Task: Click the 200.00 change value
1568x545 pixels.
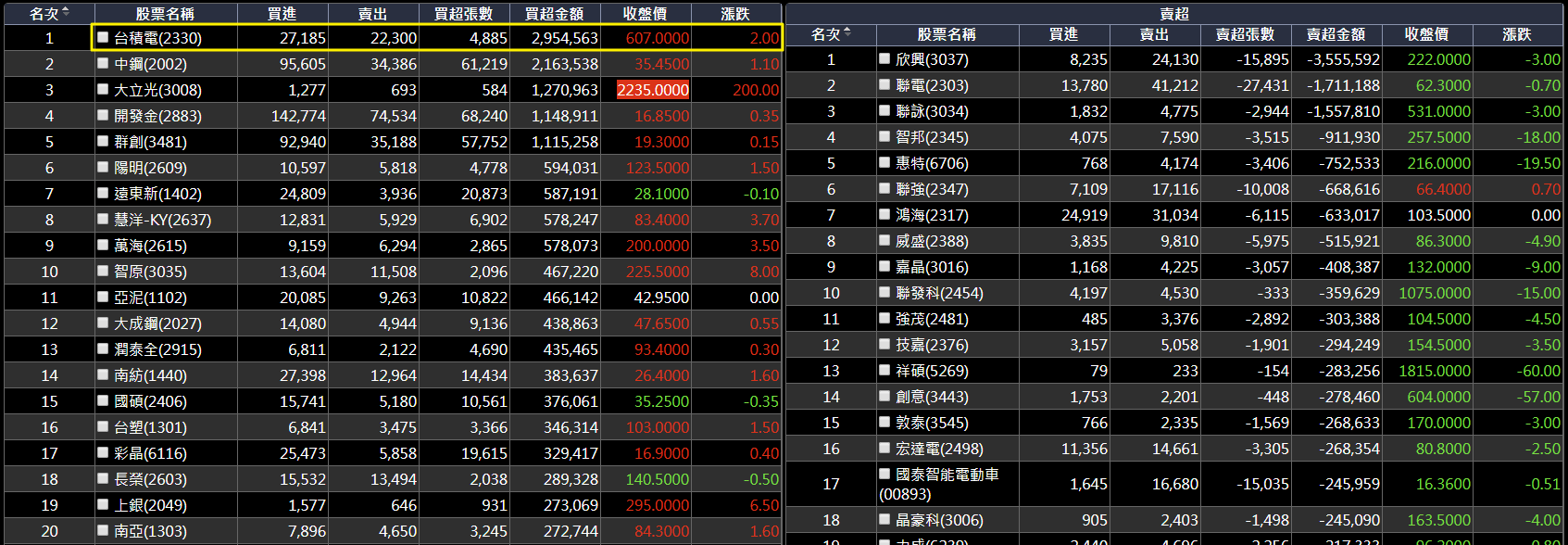Action: coord(756,90)
